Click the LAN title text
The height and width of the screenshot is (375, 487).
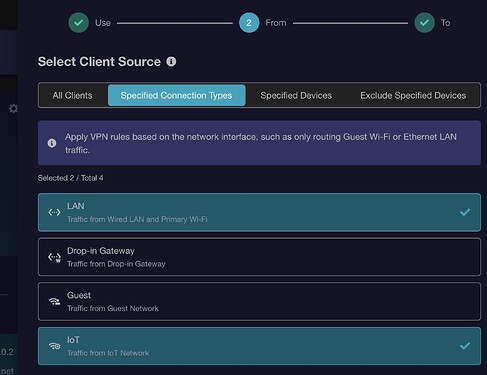click(x=76, y=206)
